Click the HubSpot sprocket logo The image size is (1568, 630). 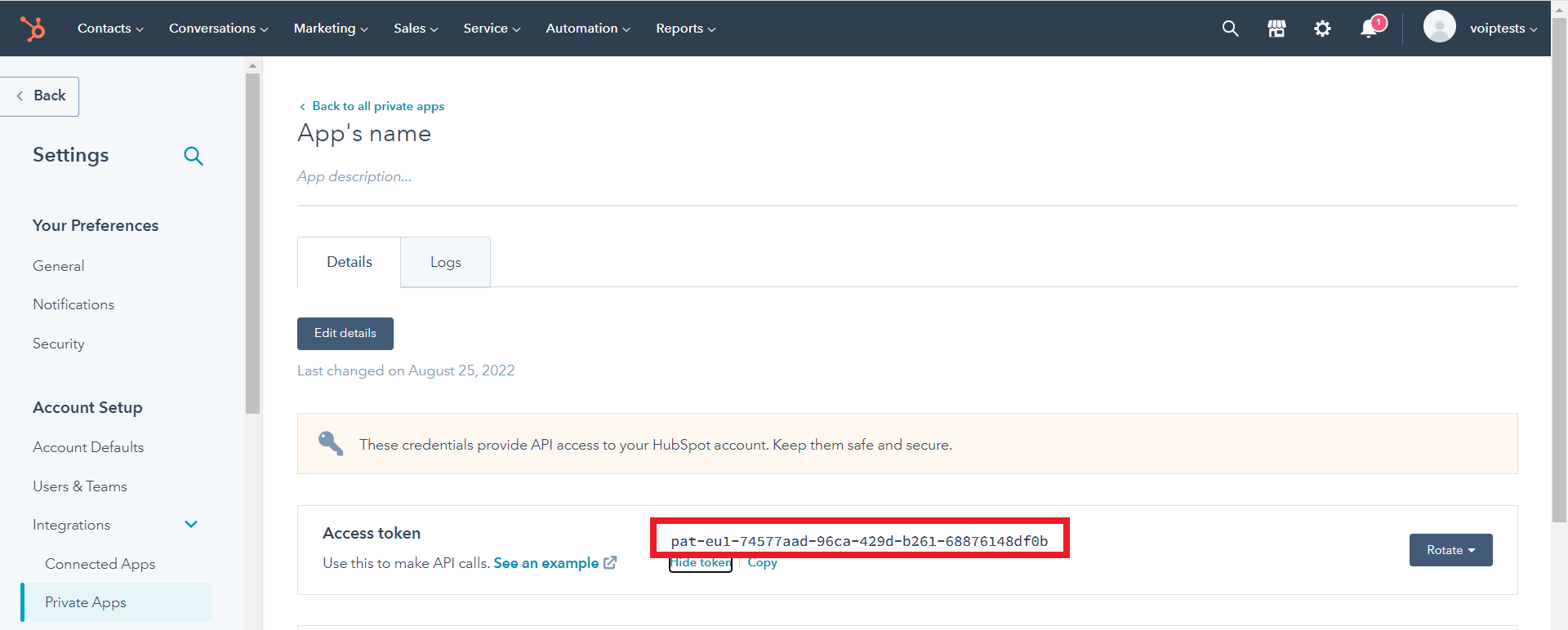tap(33, 29)
